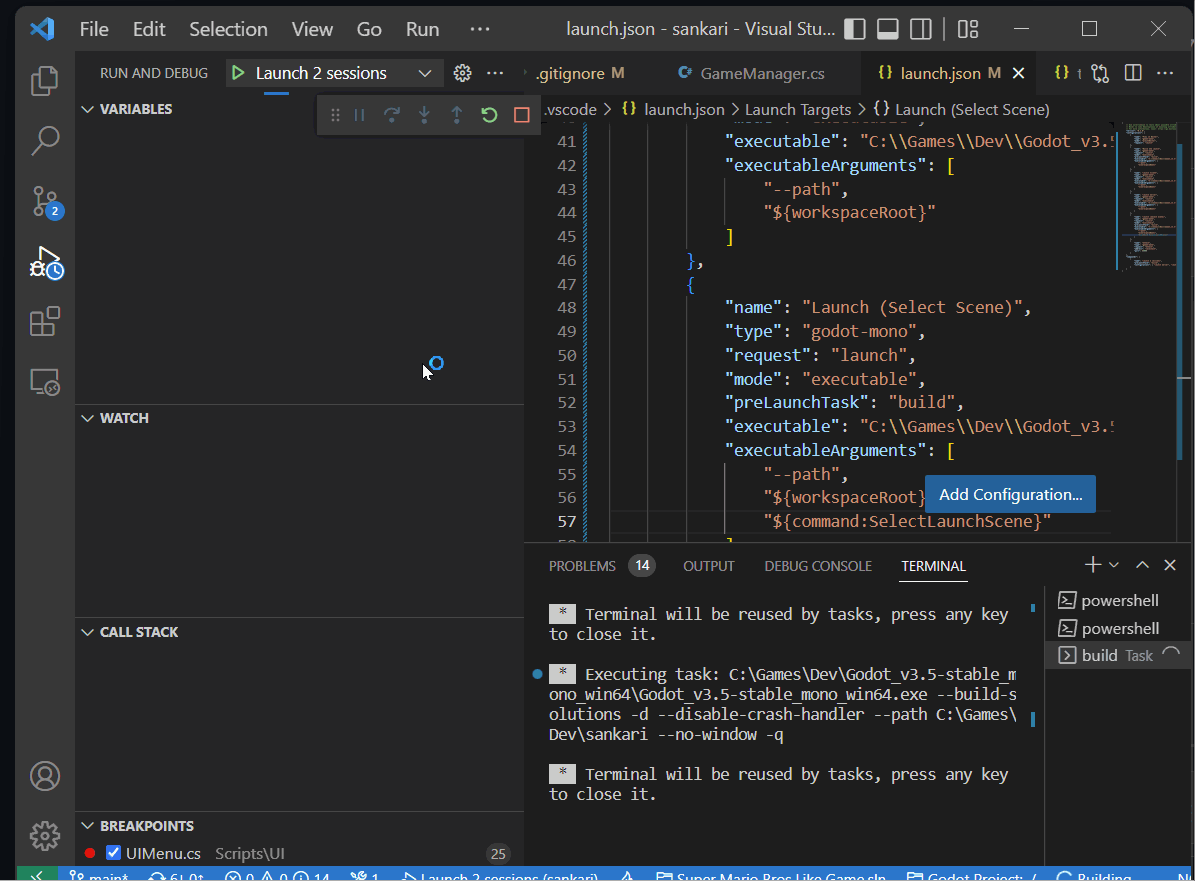
Task: Select the Step Out debug icon
Action: coord(457,114)
